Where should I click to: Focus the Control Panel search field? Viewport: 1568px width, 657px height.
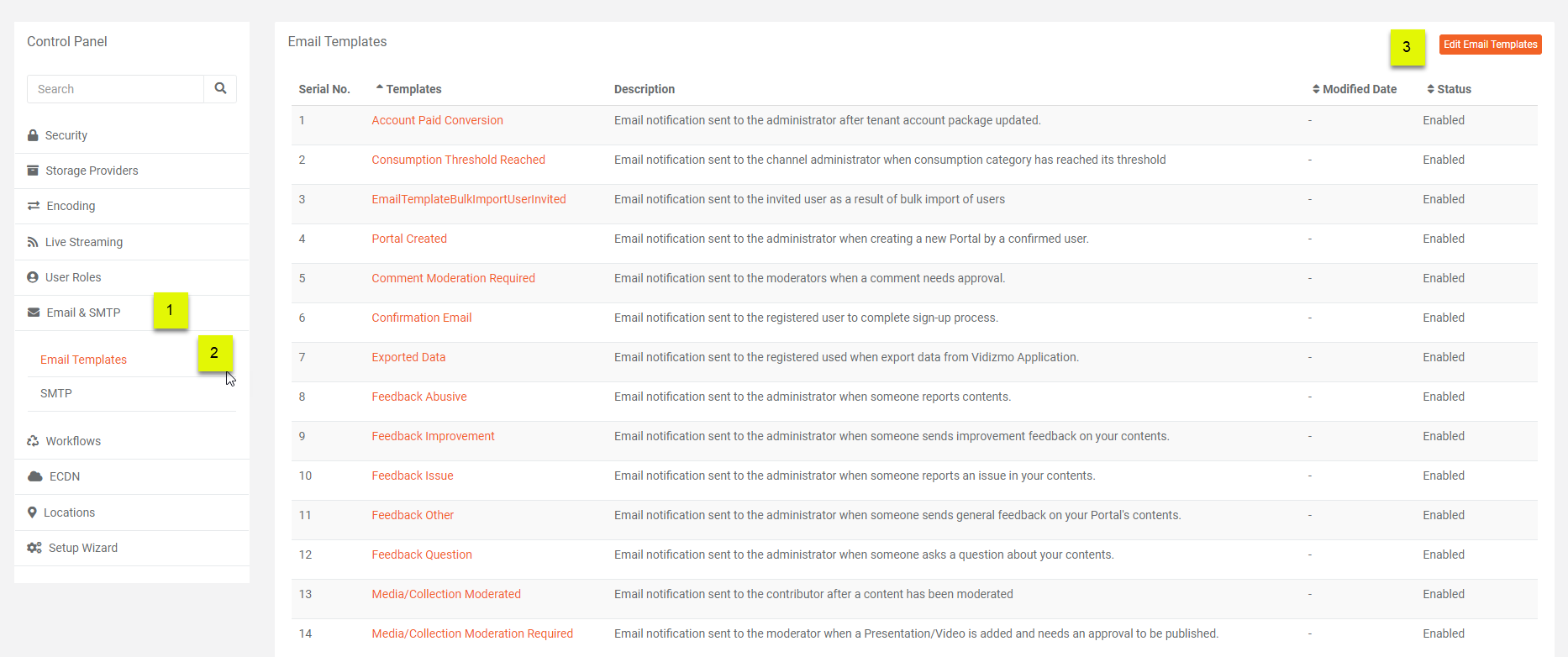(x=116, y=89)
